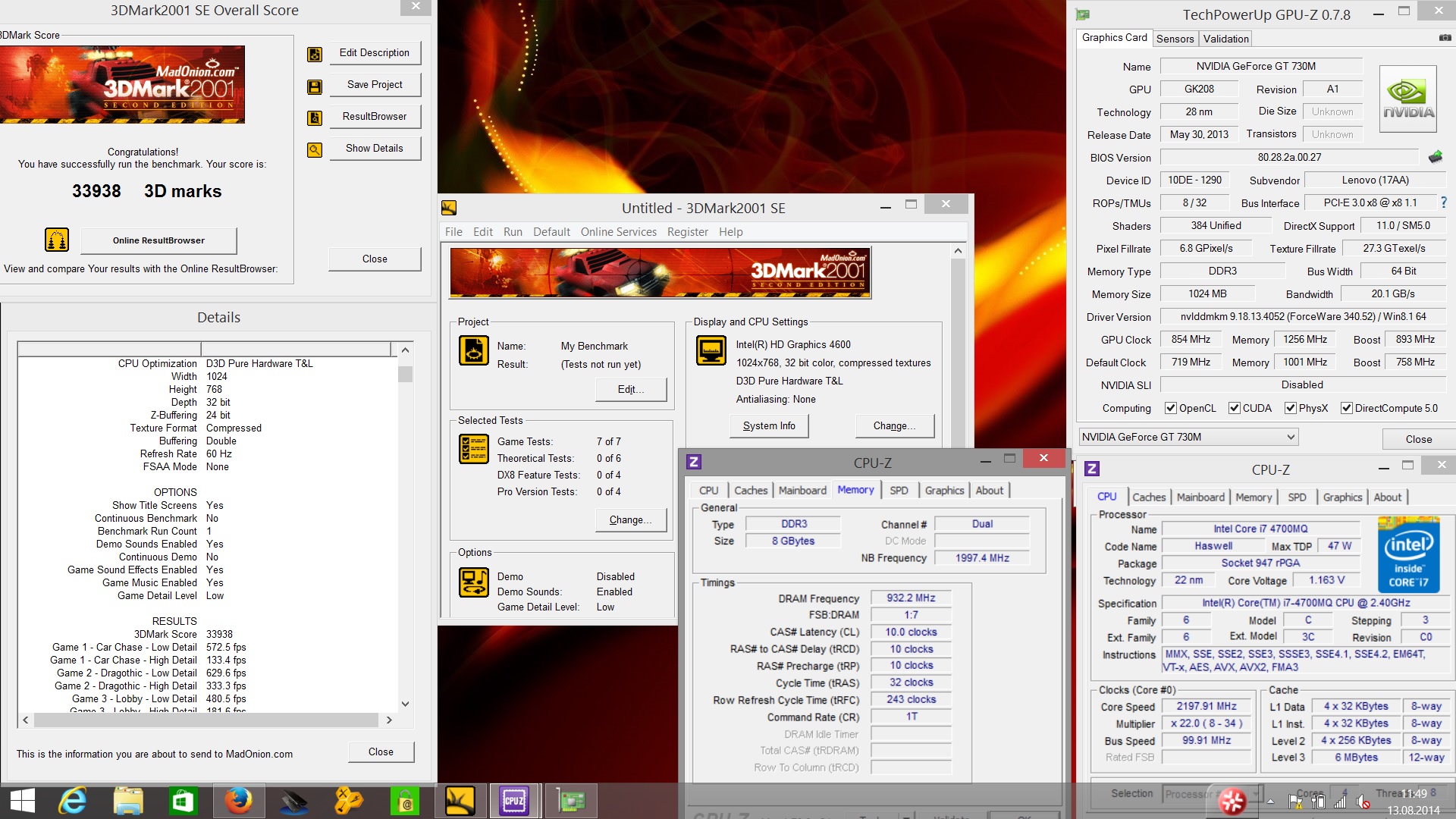1456x819 pixels.
Task: Open the File menu in 3DMark2001 SE
Action: click(x=453, y=232)
